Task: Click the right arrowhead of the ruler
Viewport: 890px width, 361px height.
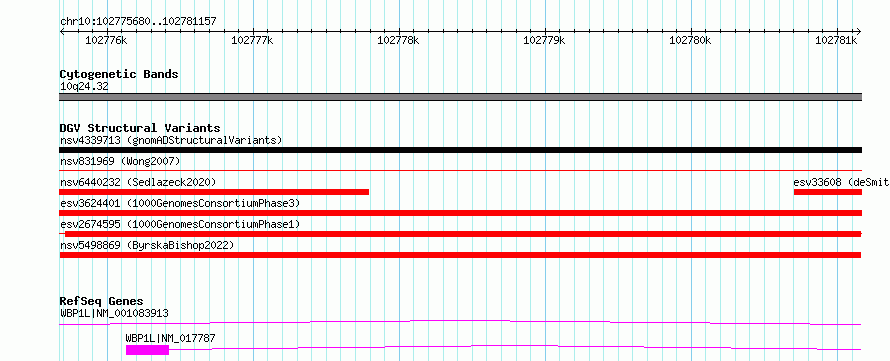Action: pyautogui.click(x=858, y=32)
